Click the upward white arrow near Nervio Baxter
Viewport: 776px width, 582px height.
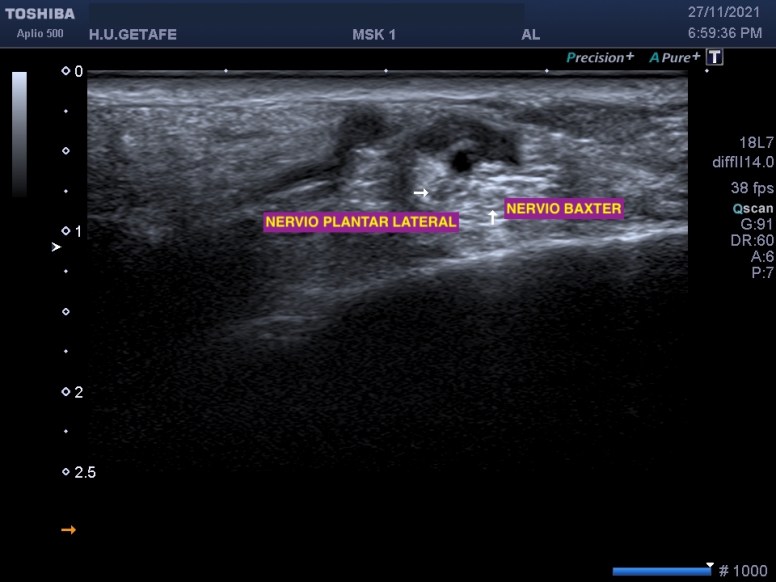pyautogui.click(x=492, y=216)
